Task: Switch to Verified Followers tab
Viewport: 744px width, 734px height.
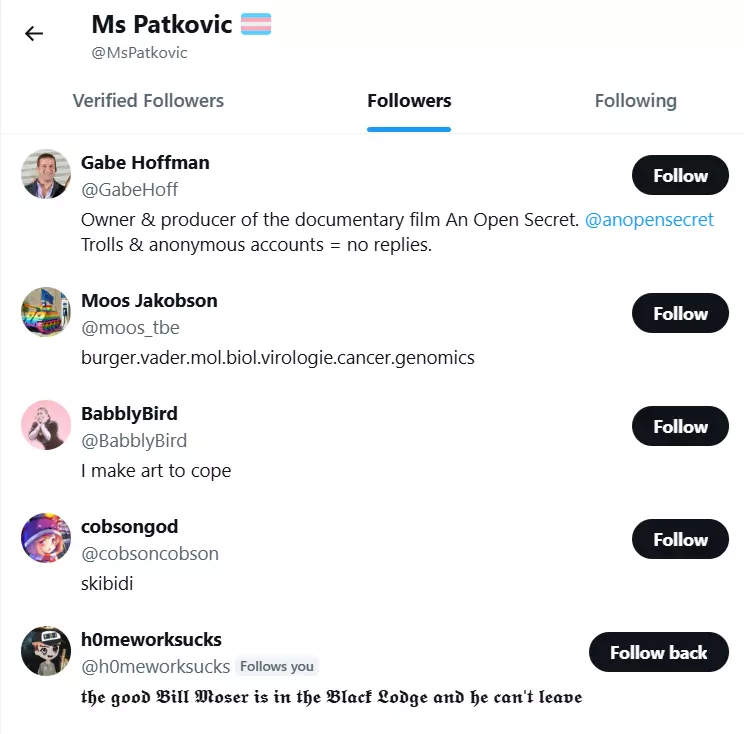Action: point(148,101)
